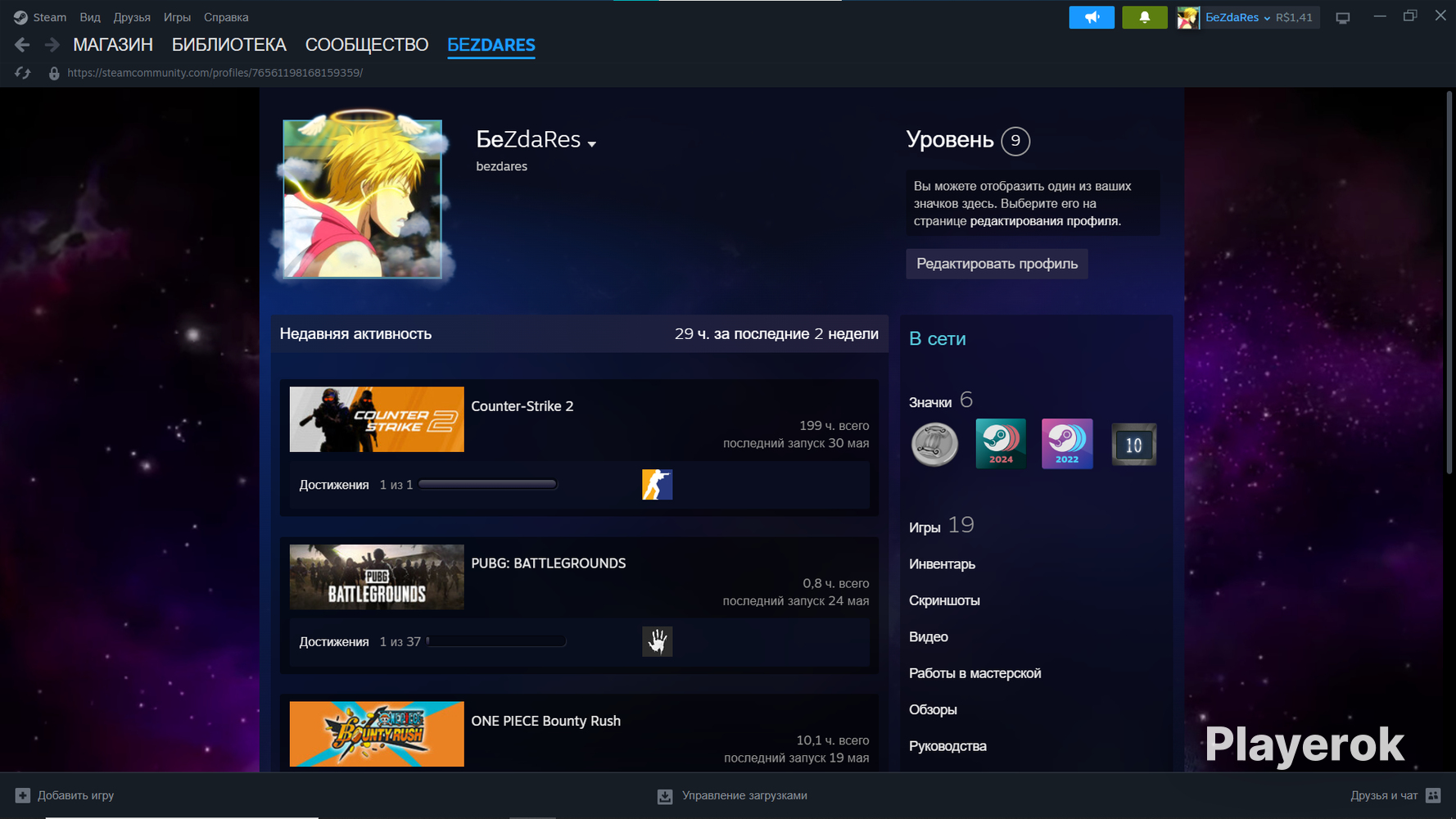This screenshot has height=819, width=1456.
Task: Expand the БеZdaRes profile name dropdown
Action: point(592,144)
